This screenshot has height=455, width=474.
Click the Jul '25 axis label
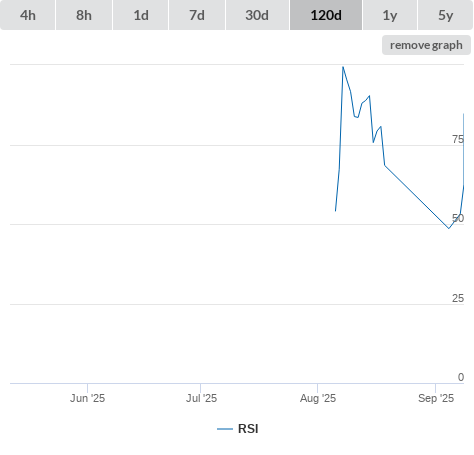pyautogui.click(x=201, y=398)
